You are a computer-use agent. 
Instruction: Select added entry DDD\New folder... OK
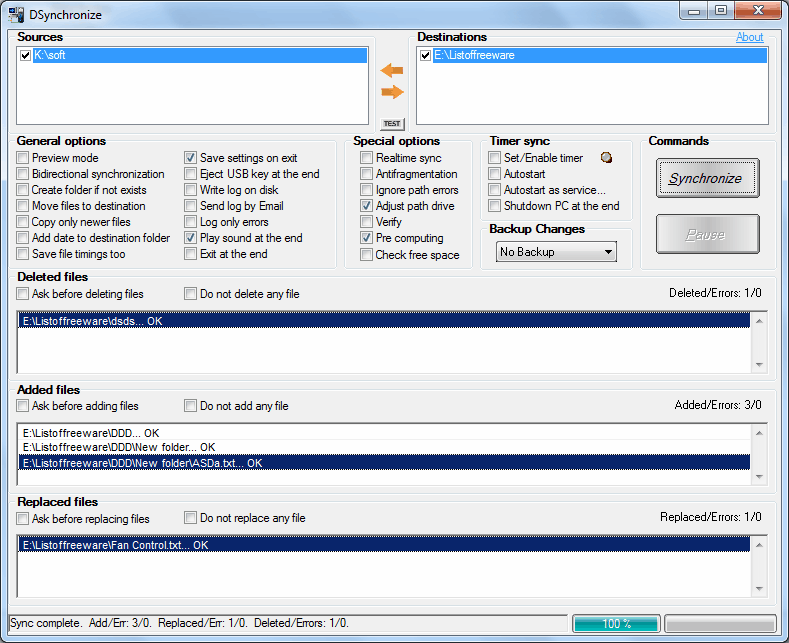(384, 447)
